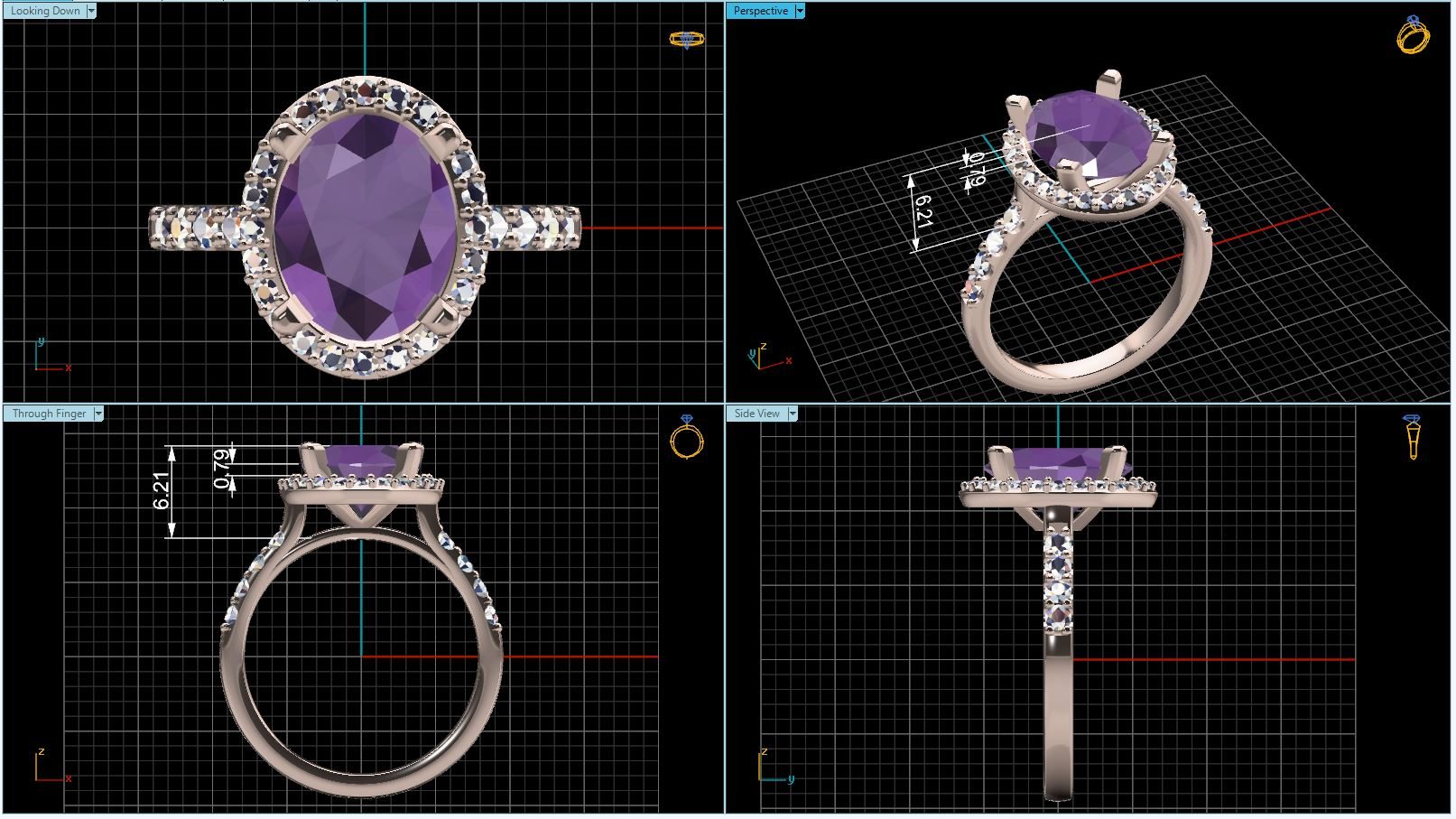Click the Side View viewport label
Viewport: 1456px width, 819px height.
[x=756, y=414]
